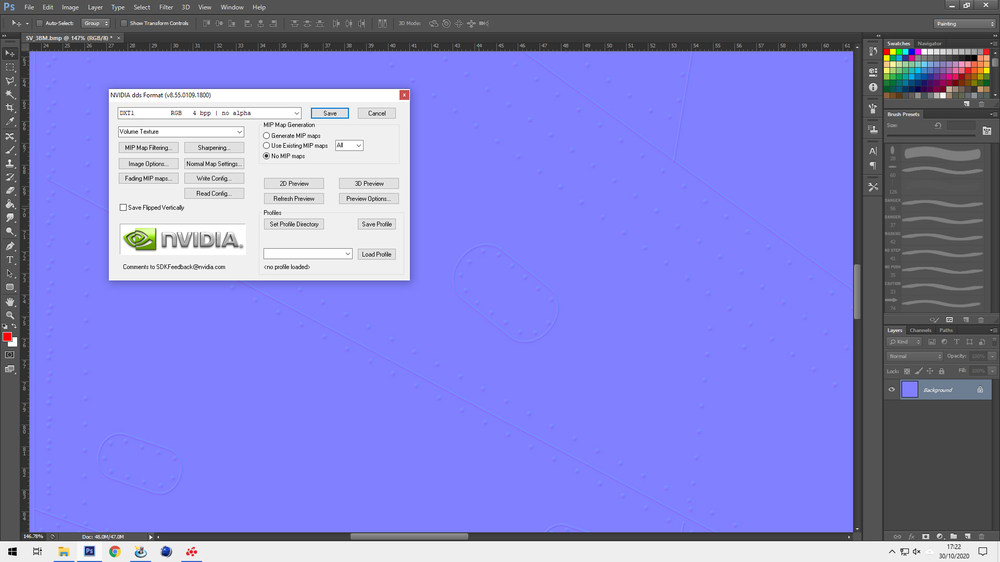This screenshot has height=562, width=1000.
Task: Click the Windows Start button
Action: pos(12,552)
